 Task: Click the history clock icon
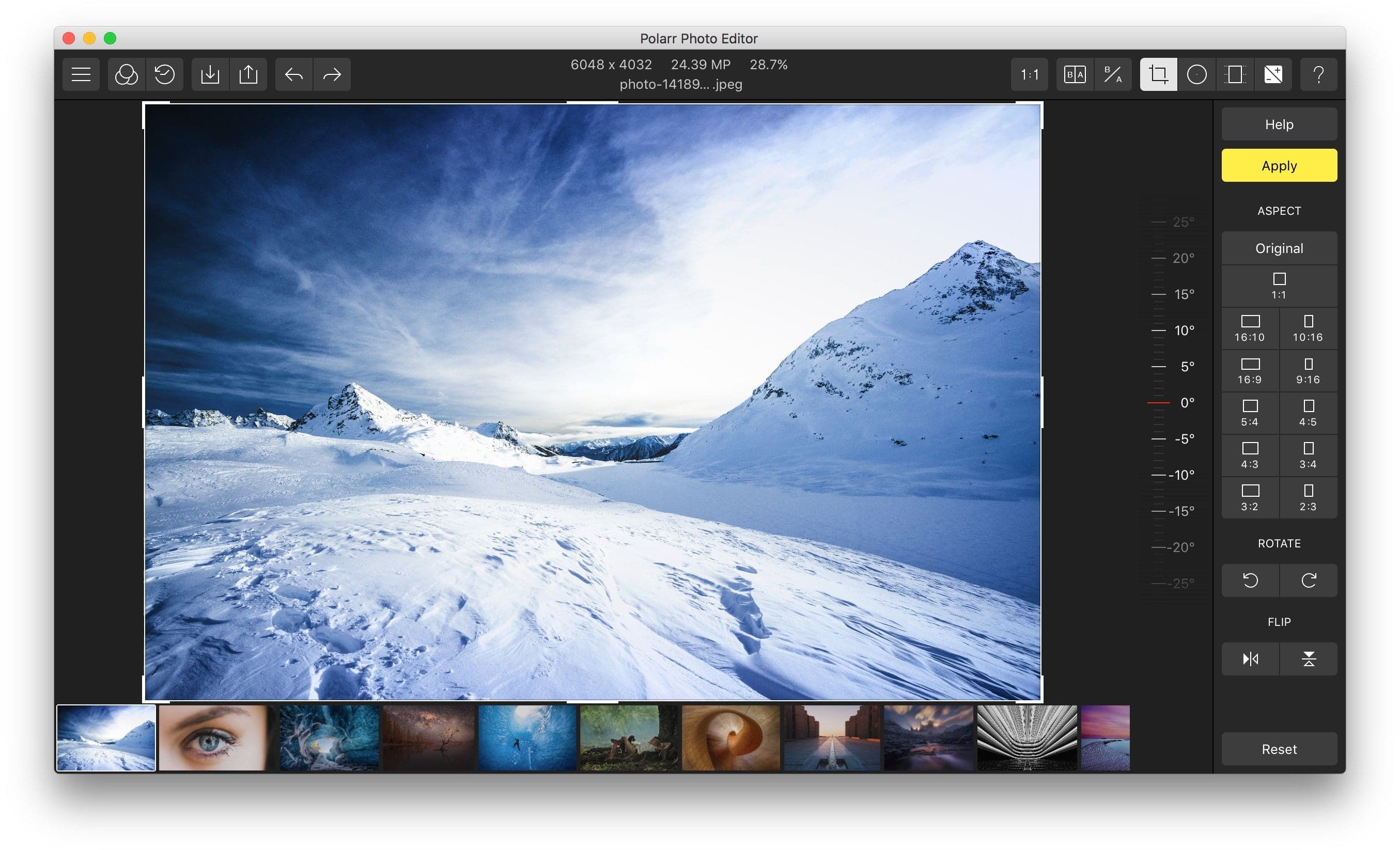click(165, 74)
